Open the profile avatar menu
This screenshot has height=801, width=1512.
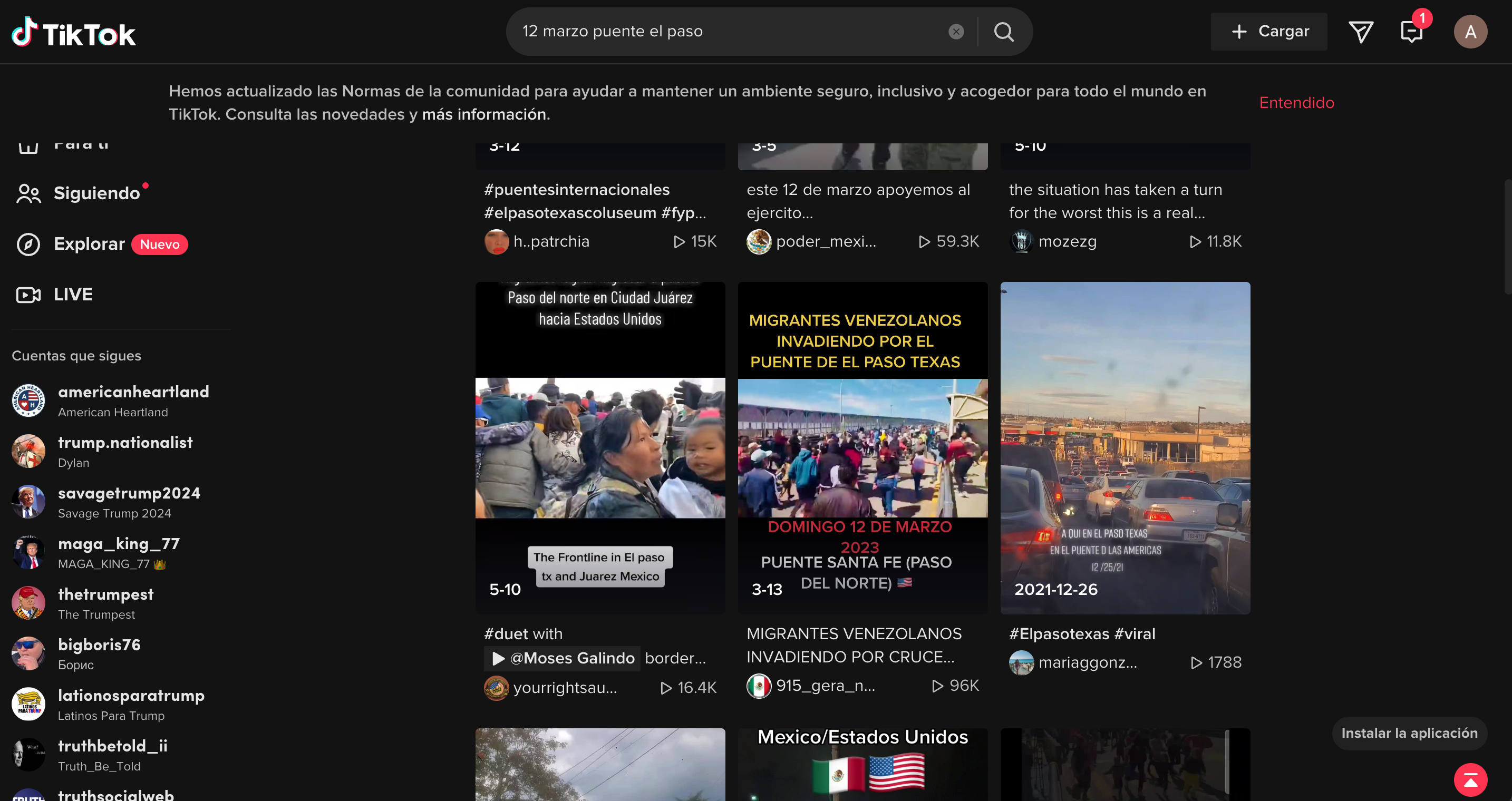[x=1470, y=32]
